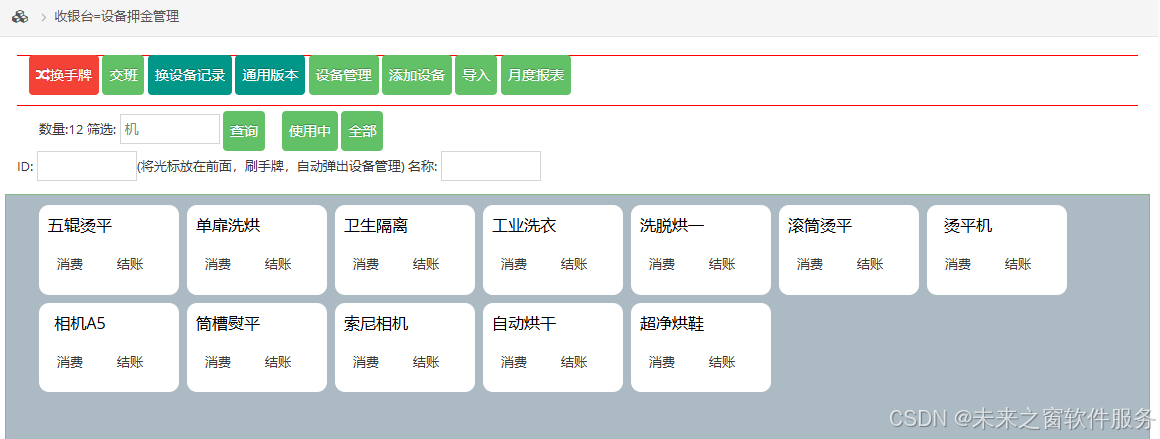This screenshot has height=439, width=1160.
Task: Select the 工业洗衣 device title
Action: click(524, 226)
